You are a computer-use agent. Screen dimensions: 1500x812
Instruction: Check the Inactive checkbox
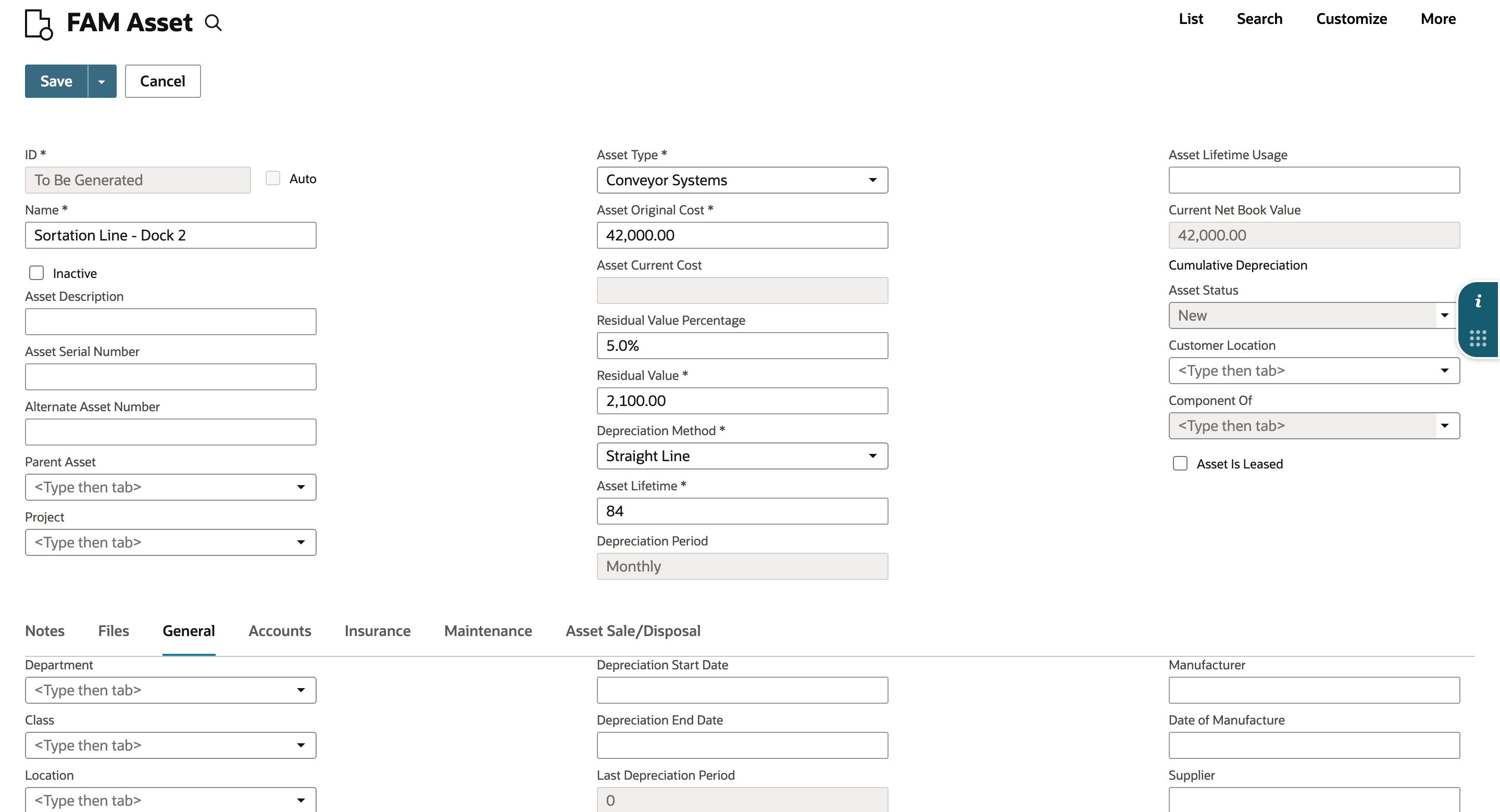click(x=36, y=273)
